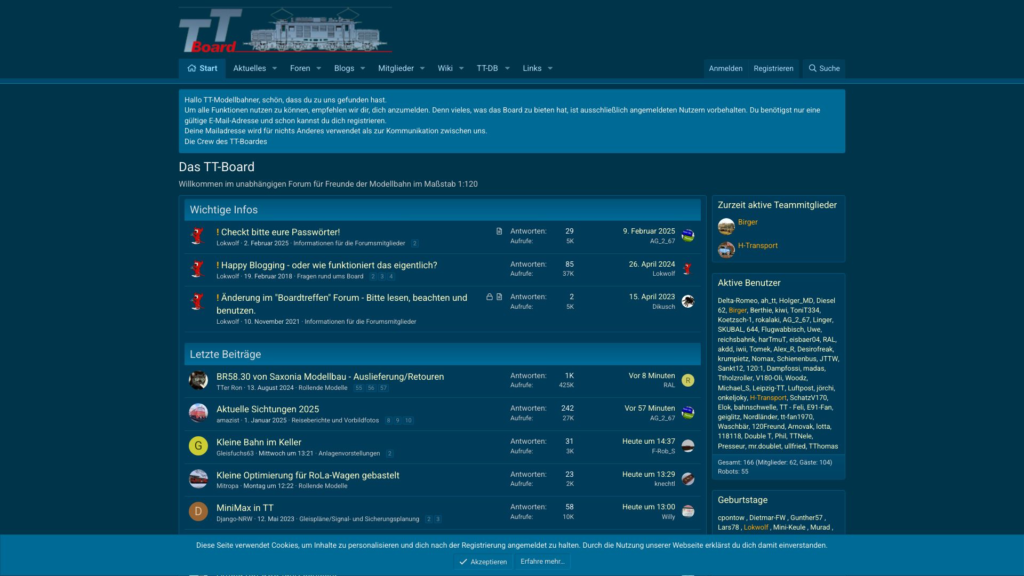The image size is (1024, 576).
Task: Expand the TT-DB dropdown arrow
Action: pyautogui.click(x=507, y=69)
